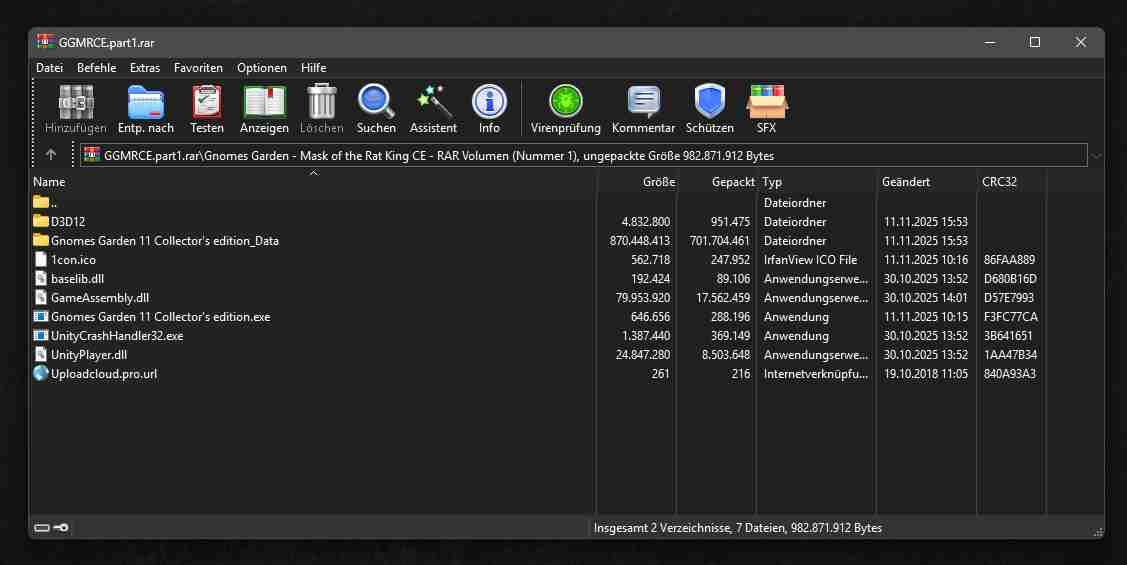The image size is (1127, 565).
Task: Show archive Info icon
Action: pos(489,102)
